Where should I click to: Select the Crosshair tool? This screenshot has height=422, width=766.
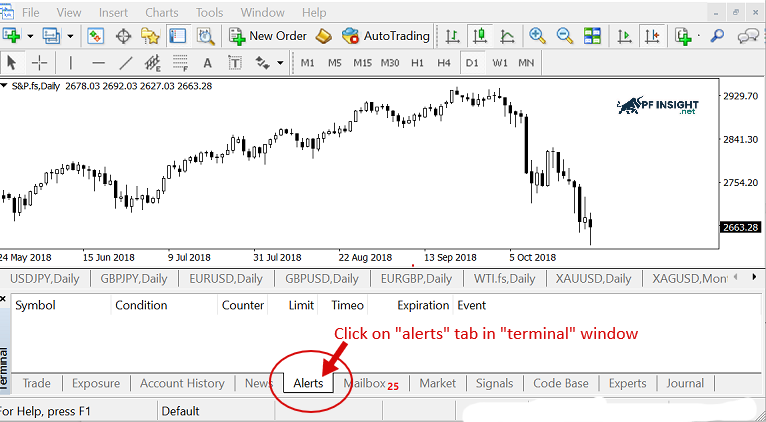click(x=39, y=63)
